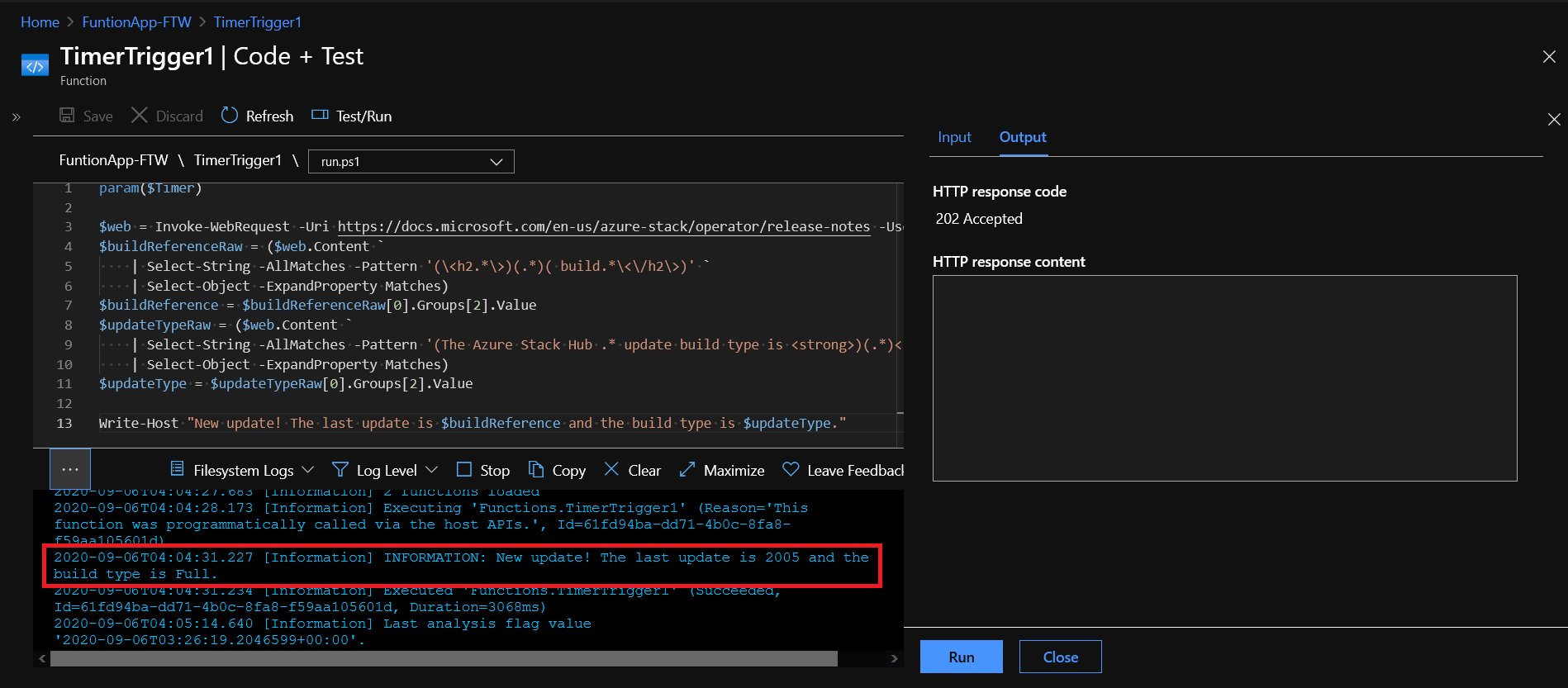Click line number 12 in the gutter
Viewport: 1568px width, 688px height.
(64, 403)
